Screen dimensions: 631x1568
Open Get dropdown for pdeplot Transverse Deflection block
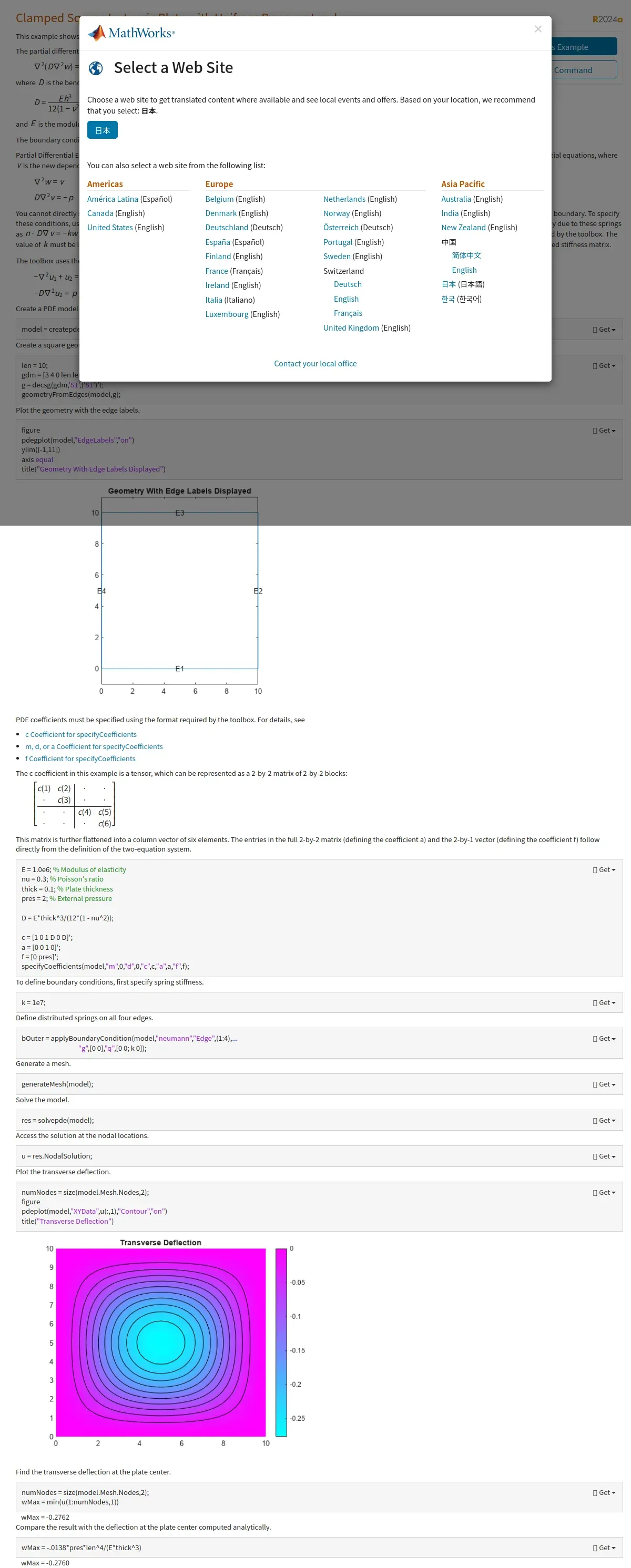click(x=604, y=1193)
